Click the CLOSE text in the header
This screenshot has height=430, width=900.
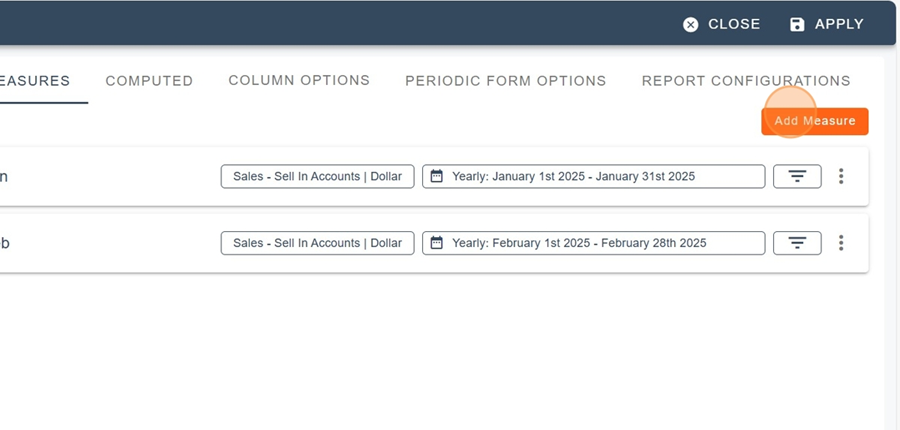click(x=734, y=24)
